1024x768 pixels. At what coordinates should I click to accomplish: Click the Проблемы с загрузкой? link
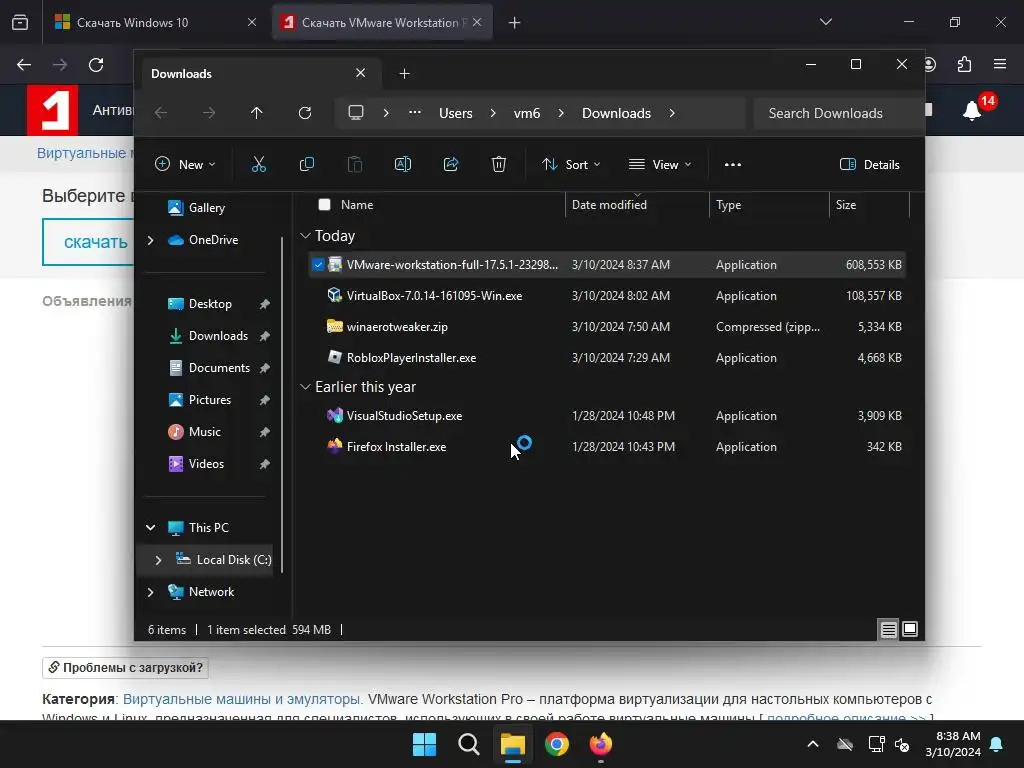125,667
